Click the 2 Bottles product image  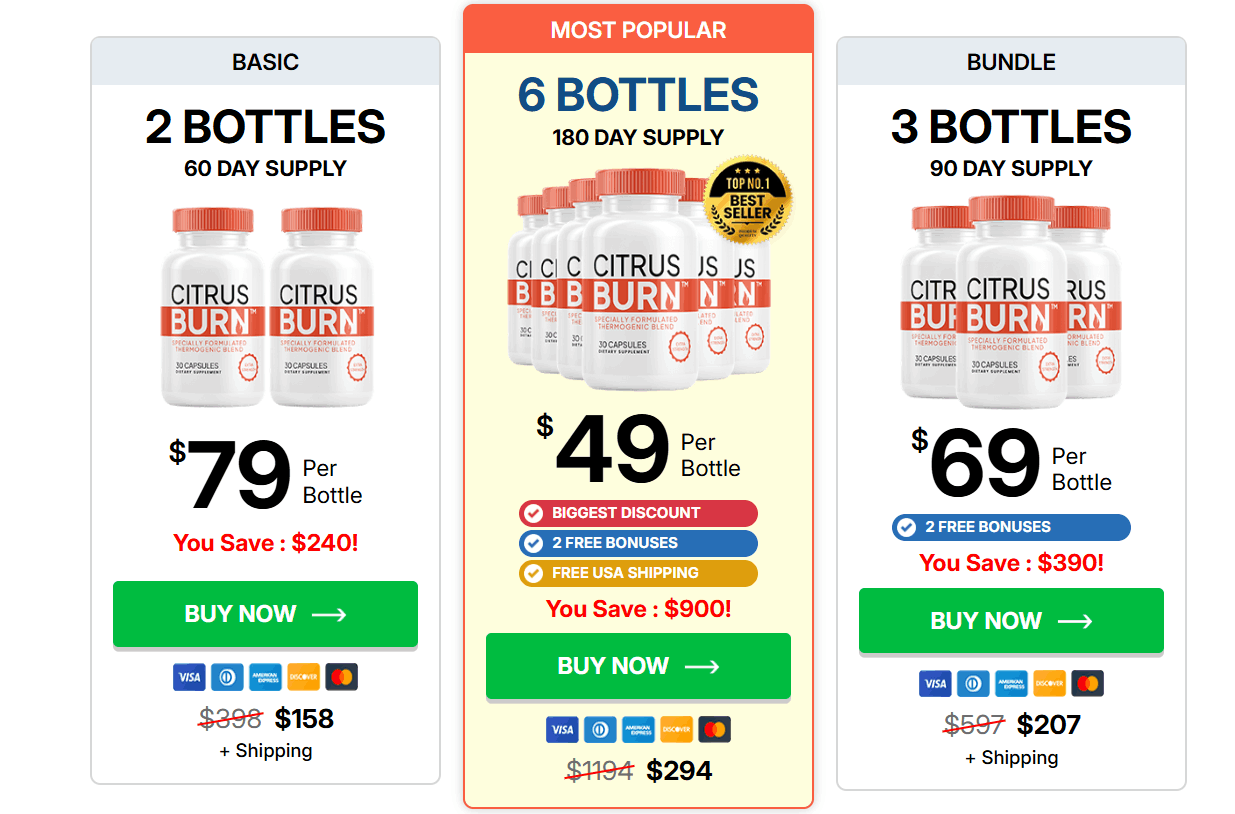(x=265, y=305)
